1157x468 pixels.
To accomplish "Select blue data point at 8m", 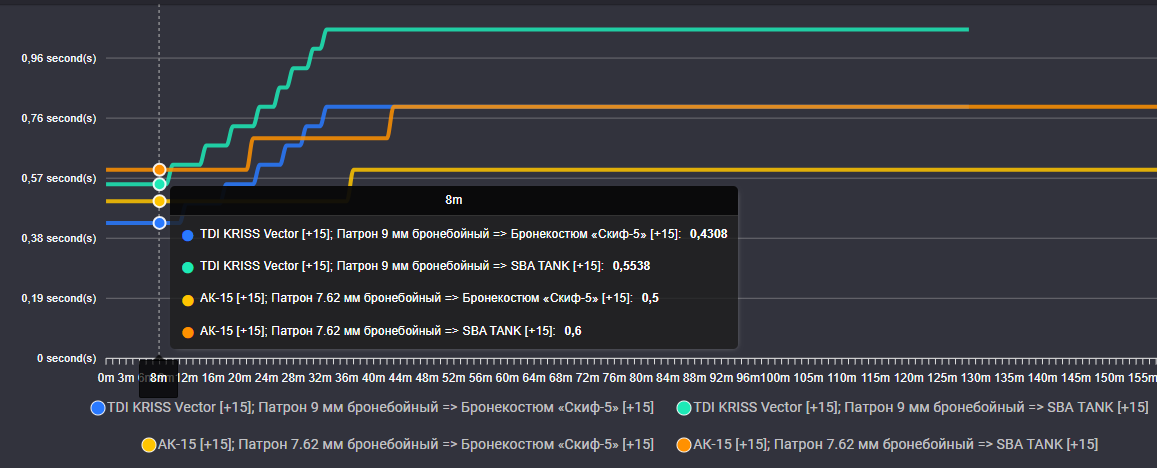I will click(x=159, y=222).
